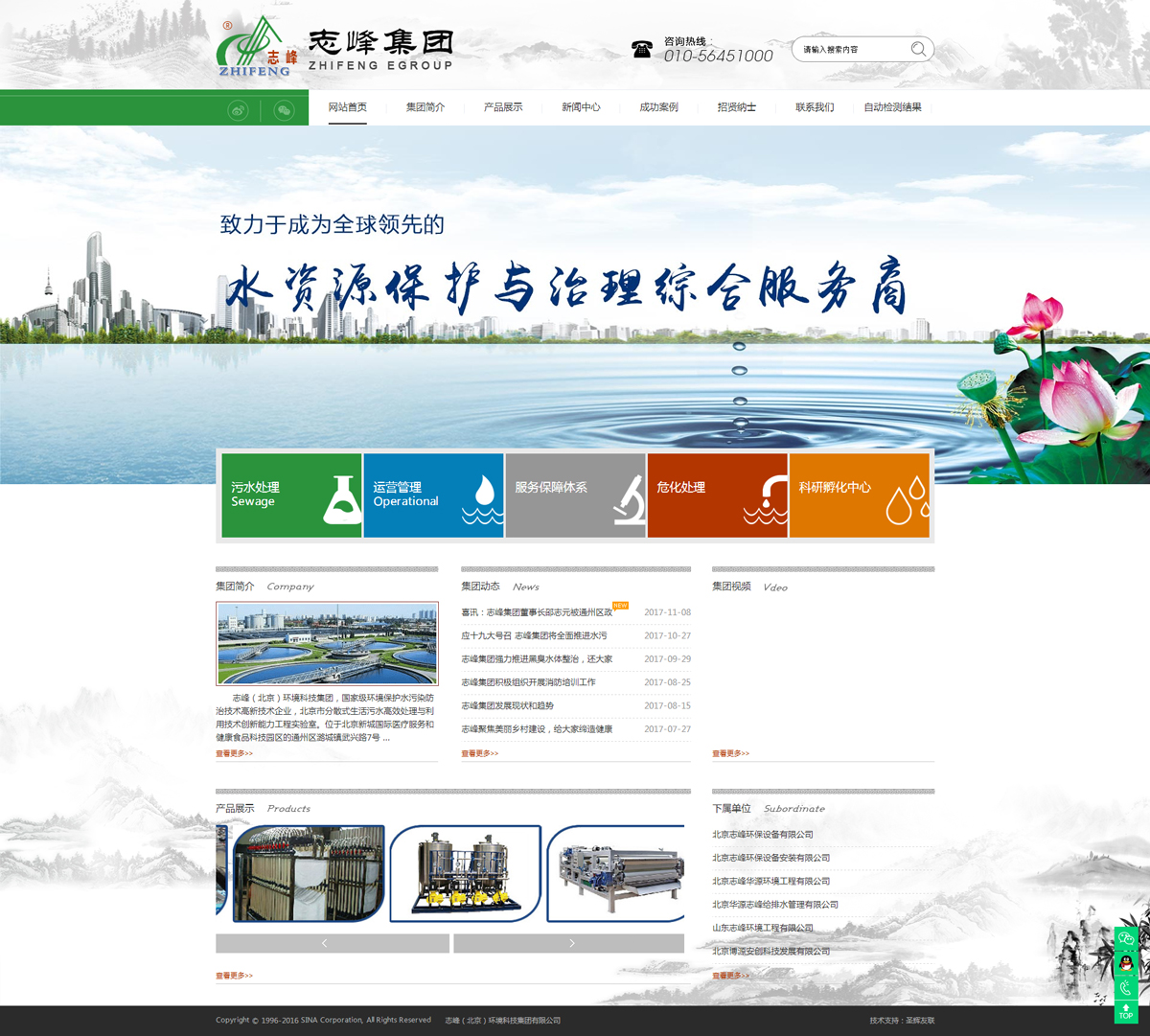Screen dimensions: 1150x1036
Task: Click the Weibo icon in green bar
Action: [x=238, y=111]
